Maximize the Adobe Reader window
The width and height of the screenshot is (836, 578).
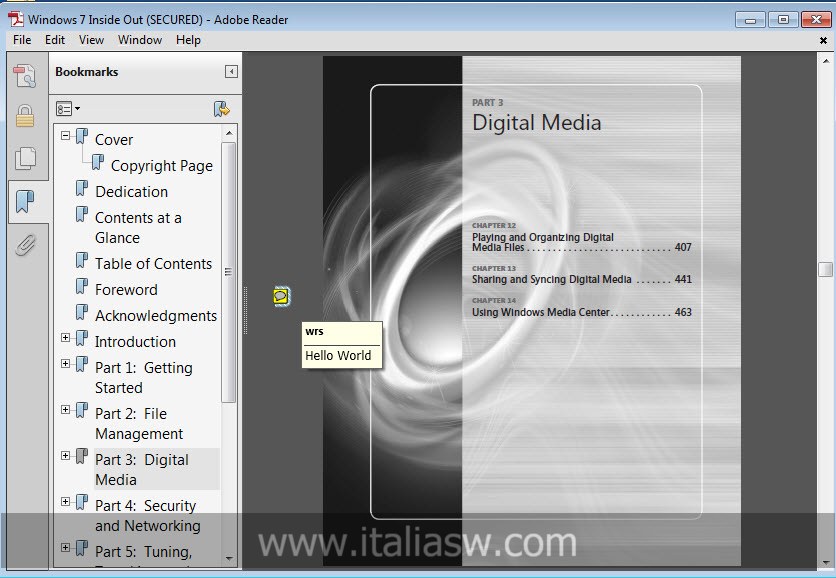click(x=783, y=20)
